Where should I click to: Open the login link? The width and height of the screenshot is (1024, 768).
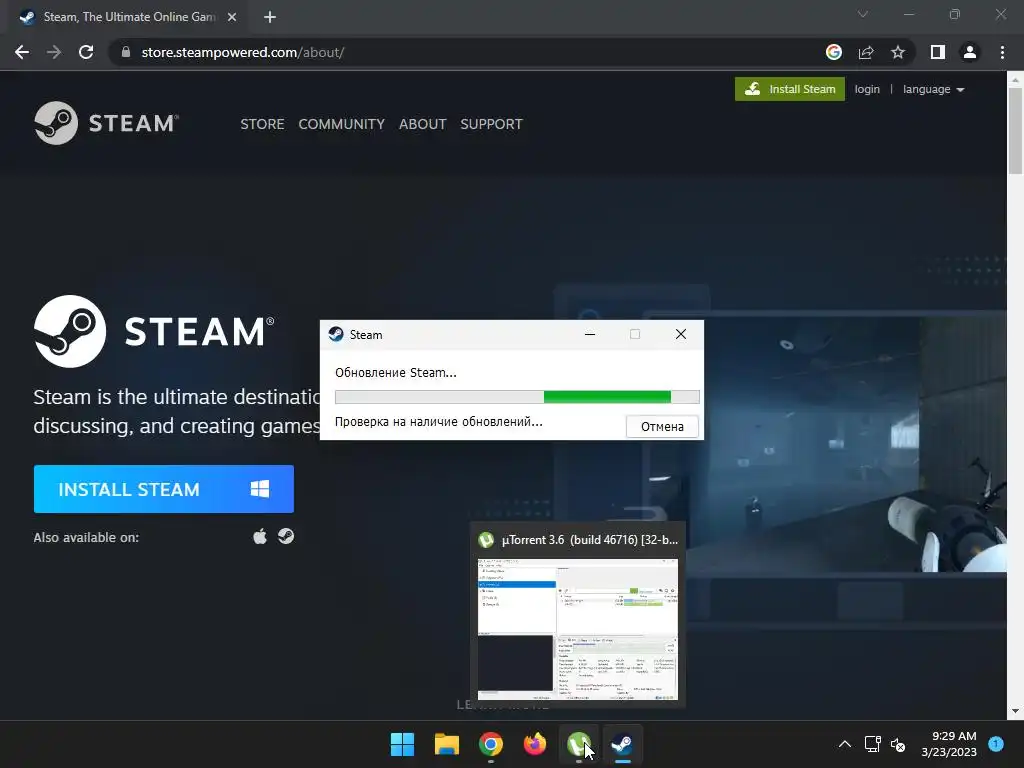click(x=867, y=89)
